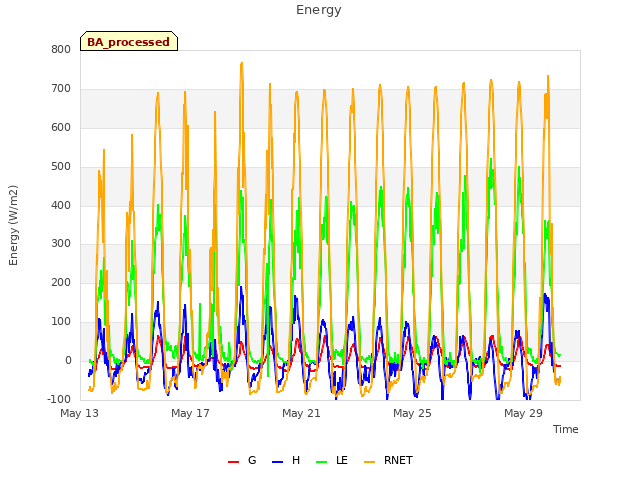Toggle the LE series legend entry
The width and height of the screenshot is (640, 480).
[x=332, y=460]
